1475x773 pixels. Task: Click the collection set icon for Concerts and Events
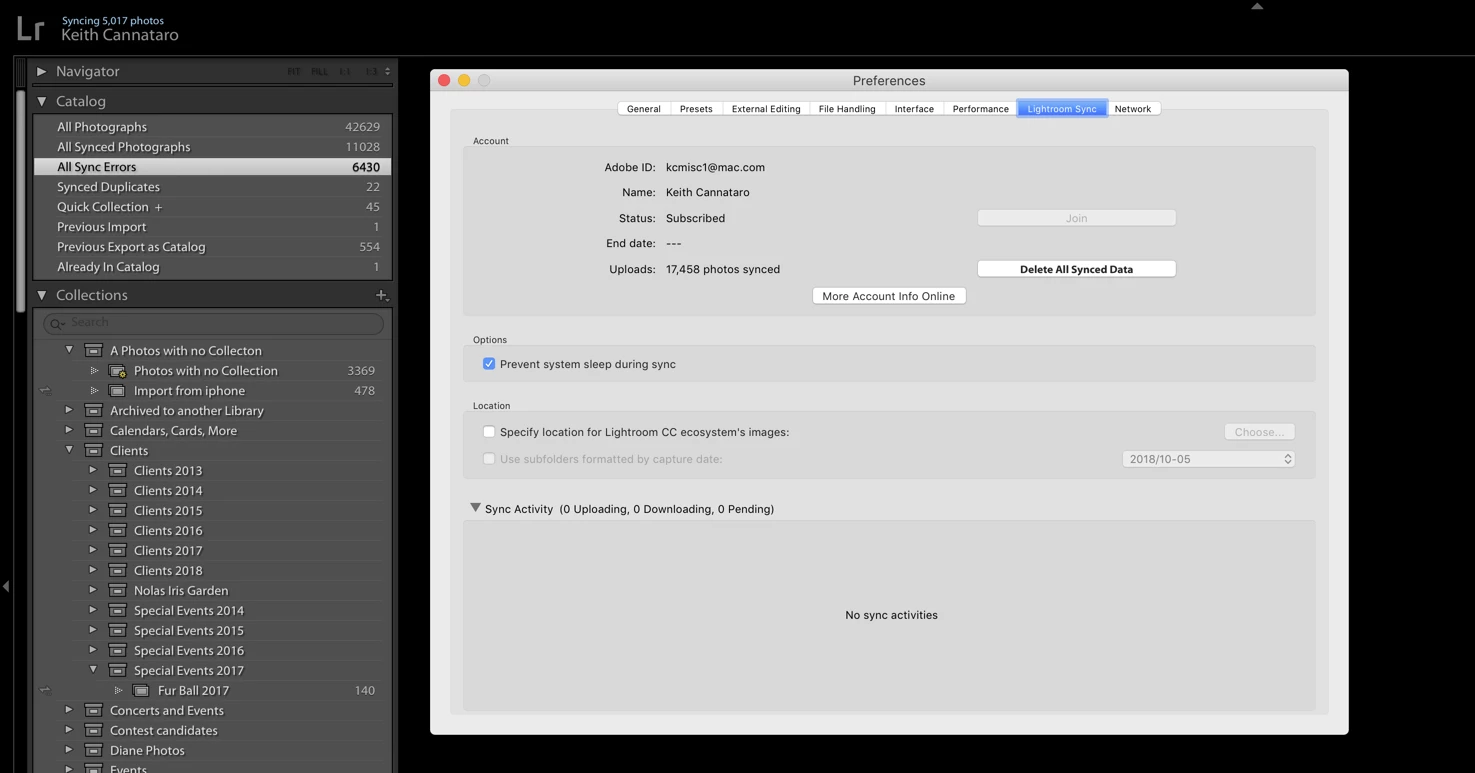point(93,711)
